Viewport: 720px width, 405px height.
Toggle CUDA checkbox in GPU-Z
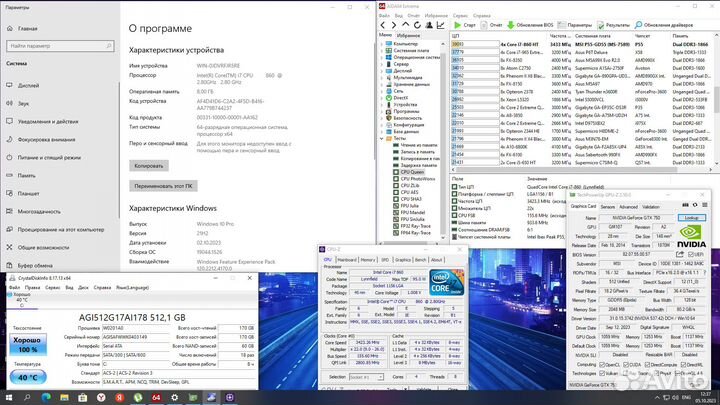coord(625,365)
